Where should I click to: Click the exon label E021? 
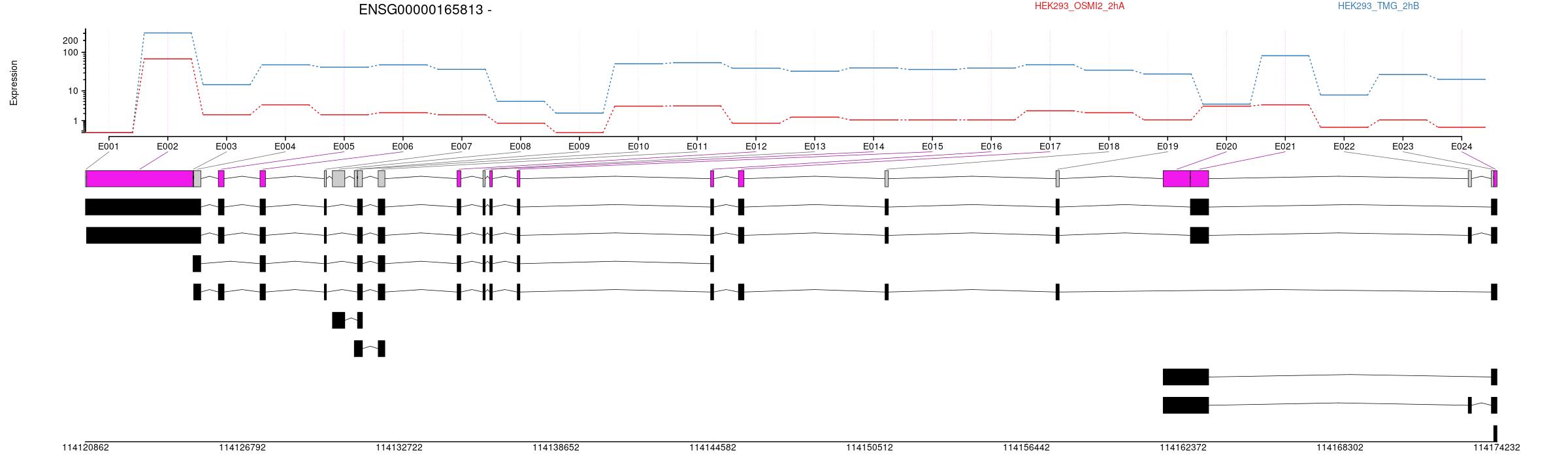[x=1285, y=147]
